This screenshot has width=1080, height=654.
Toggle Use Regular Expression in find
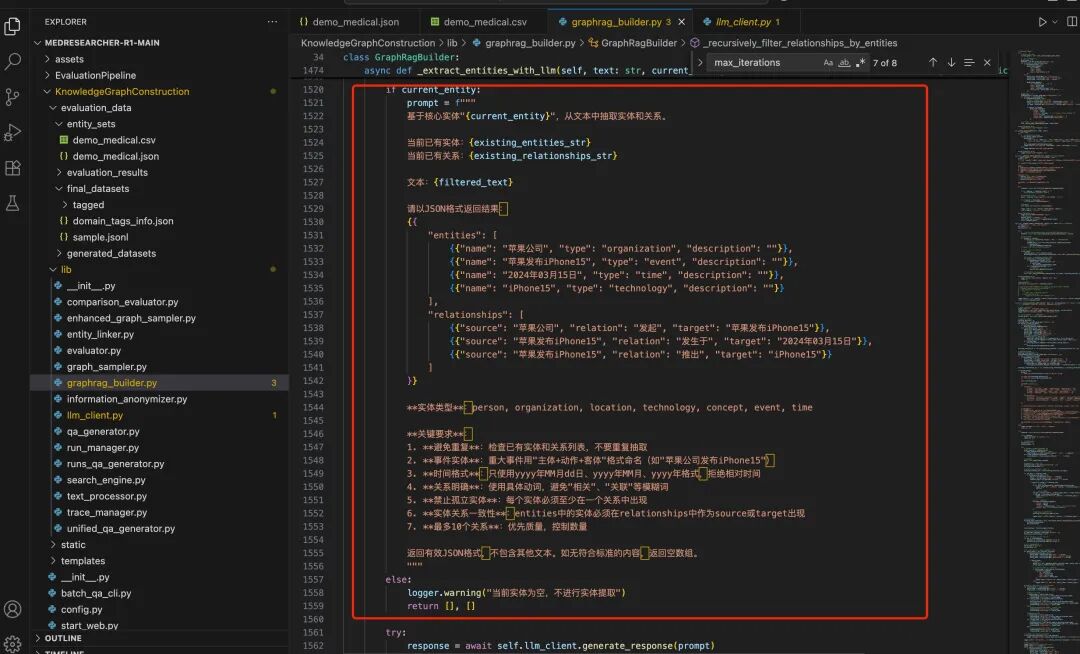pyautogui.click(x=860, y=63)
